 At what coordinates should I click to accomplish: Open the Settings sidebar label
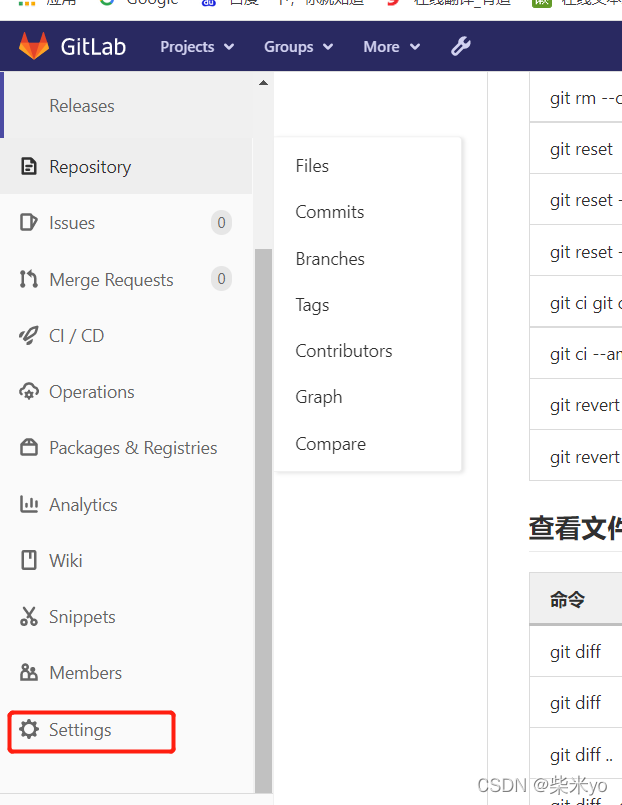coord(80,730)
